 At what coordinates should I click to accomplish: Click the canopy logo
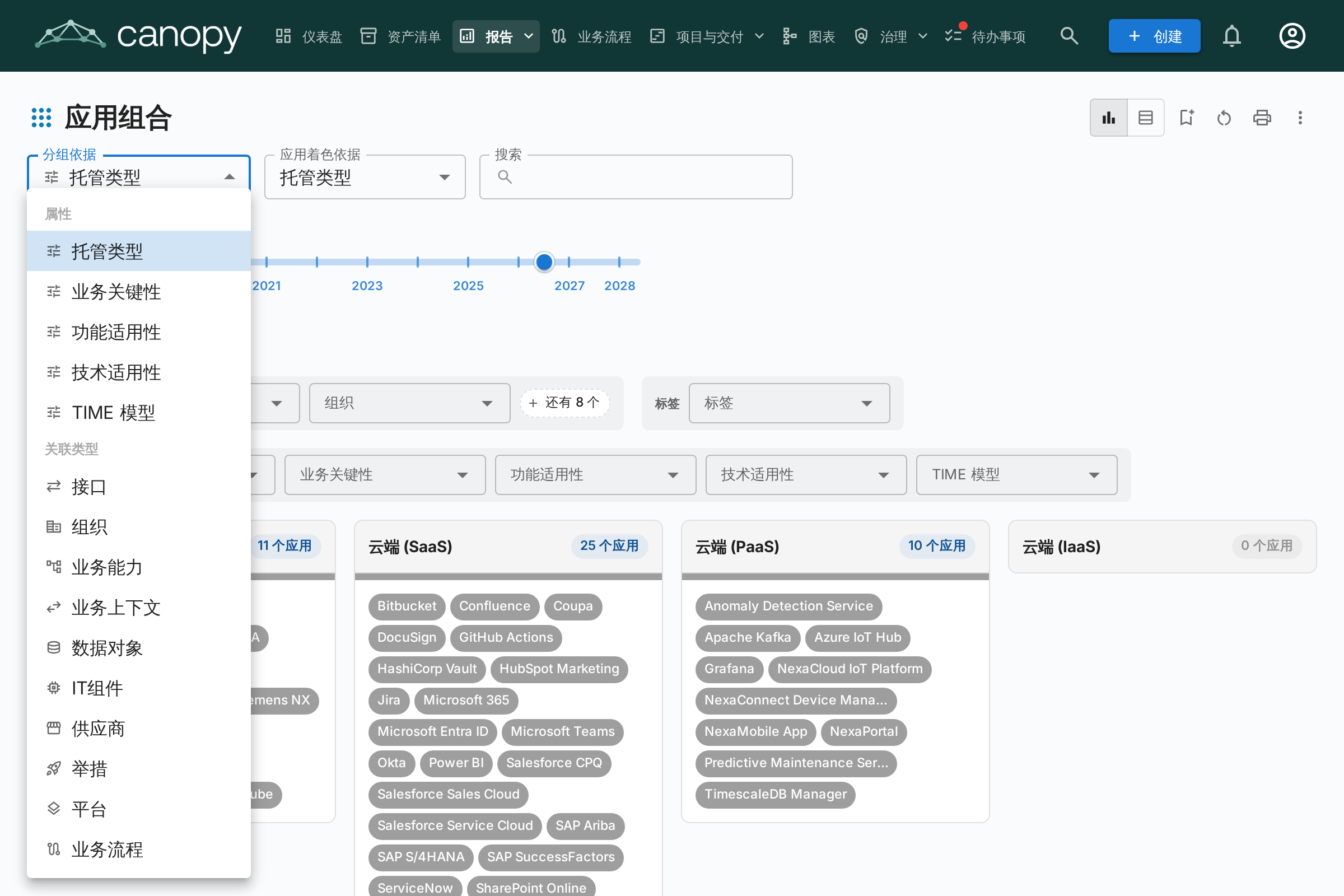138,36
